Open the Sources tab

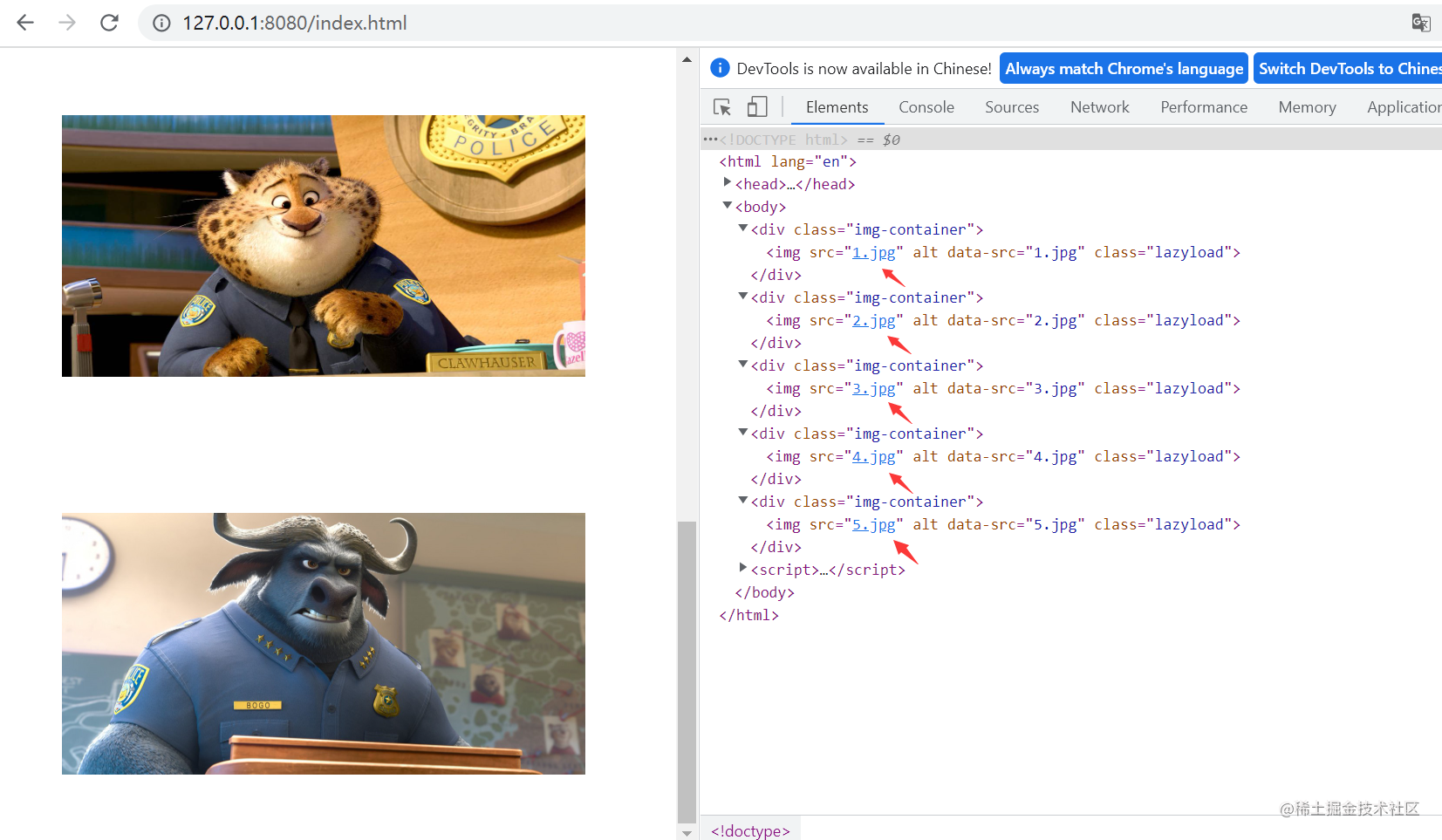pos(1012,107)
